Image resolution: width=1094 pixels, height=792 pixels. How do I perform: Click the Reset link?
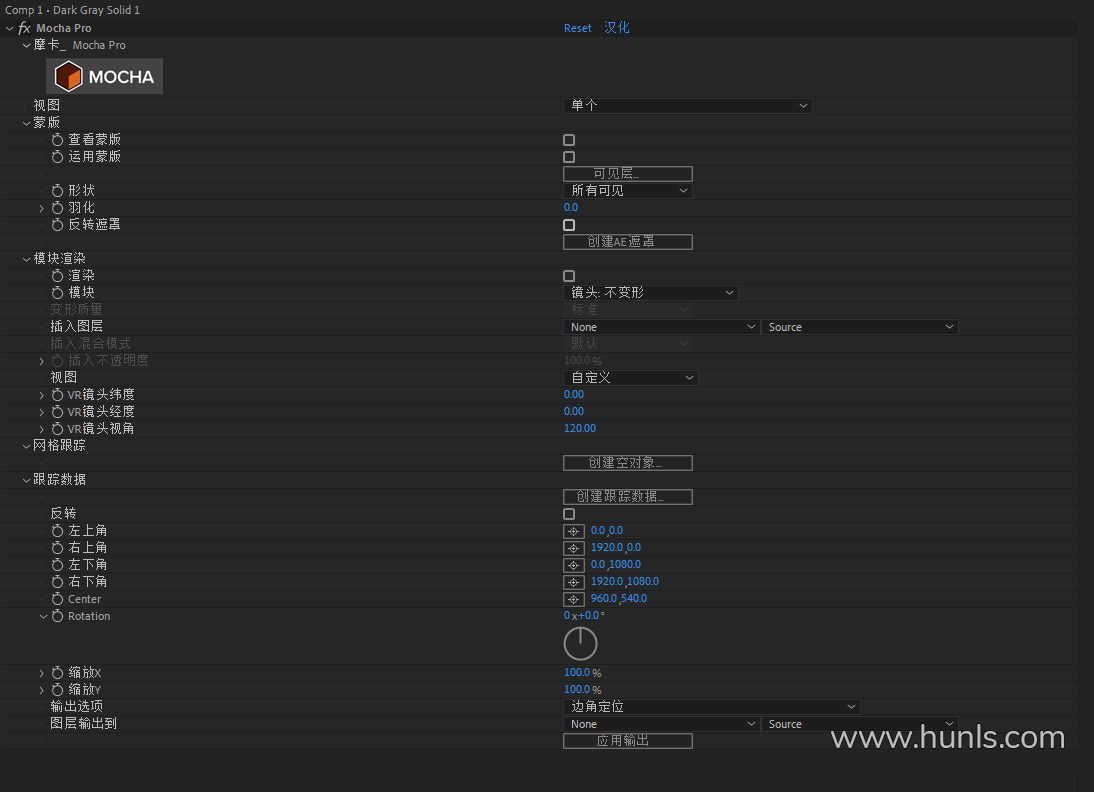[578, 28]
